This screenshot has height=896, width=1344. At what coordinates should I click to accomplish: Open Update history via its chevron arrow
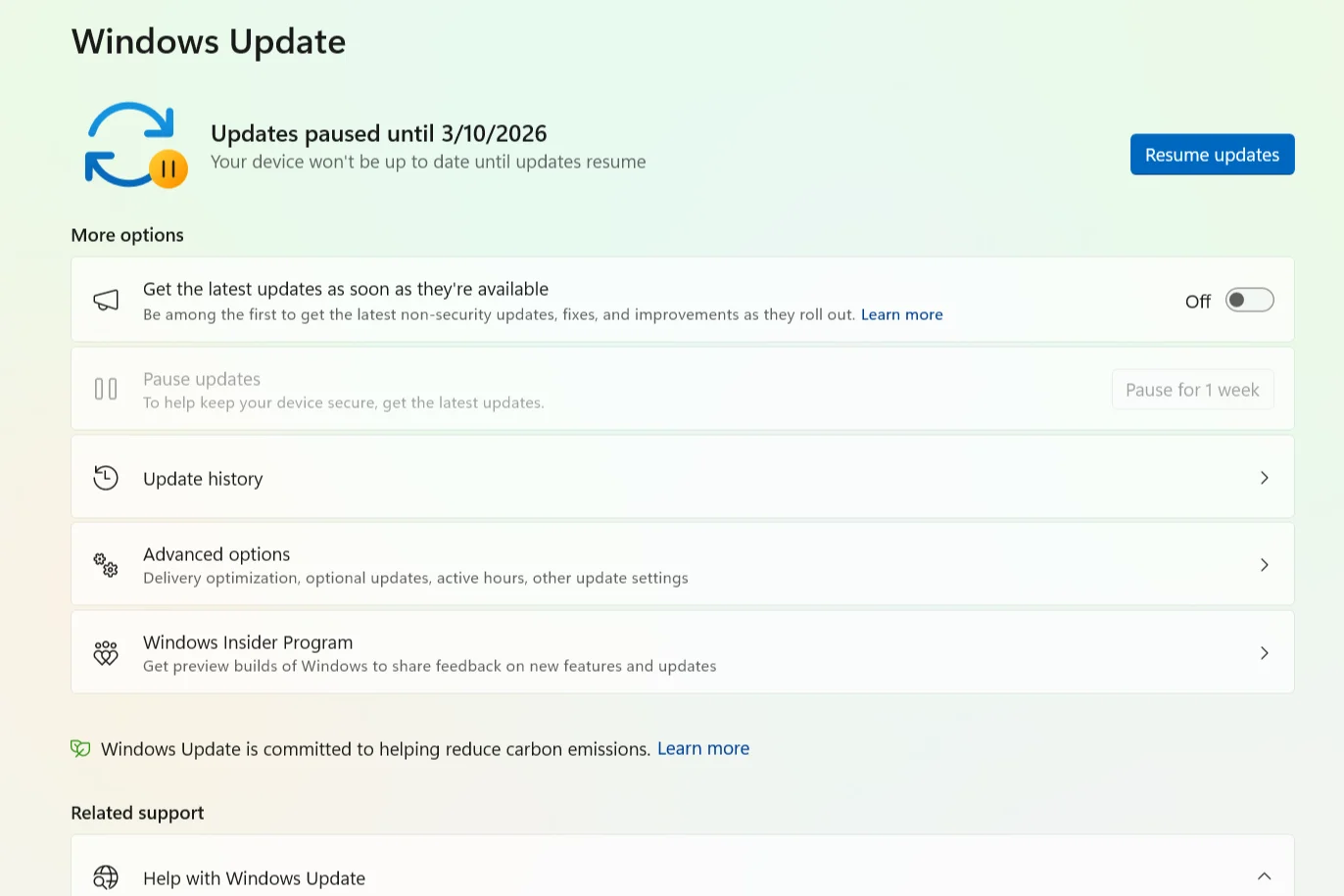coord(1264,478)
